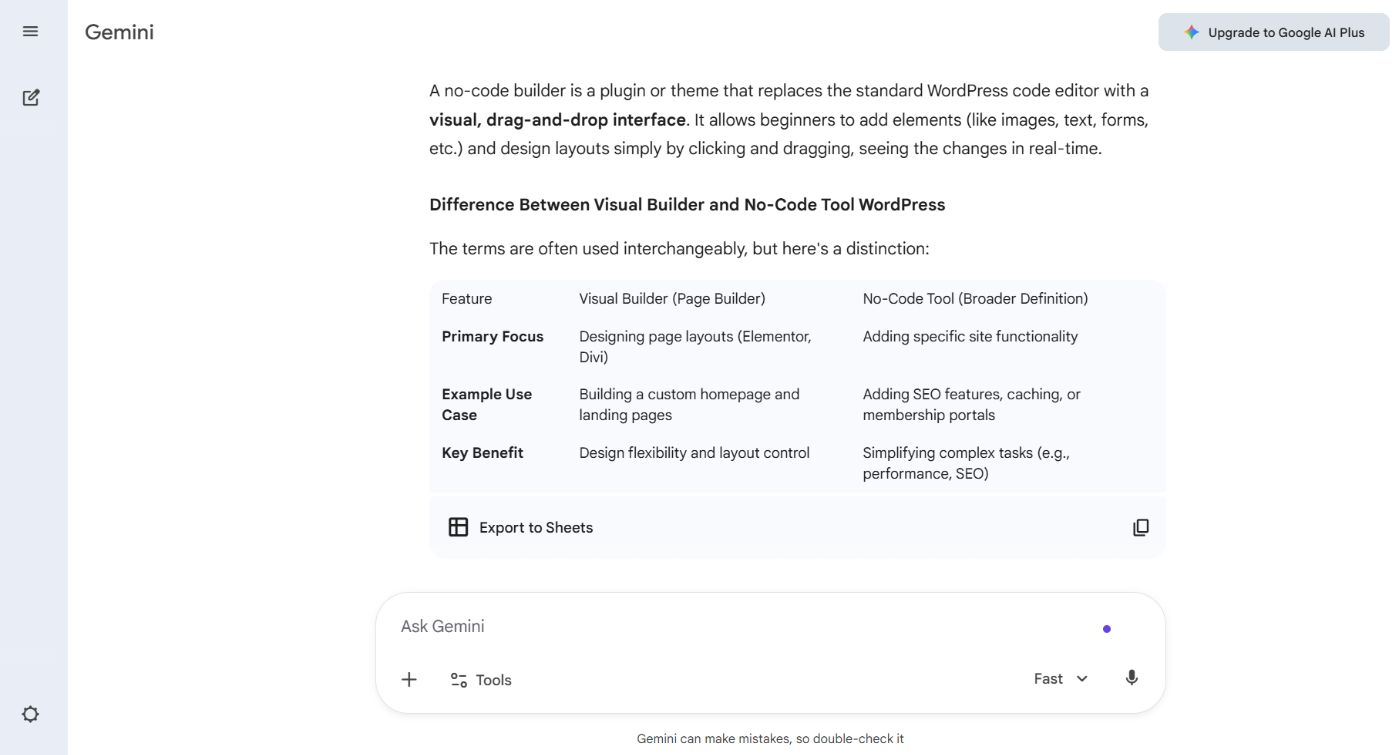Select the Example Use Case row label

[x=487, y=404]
